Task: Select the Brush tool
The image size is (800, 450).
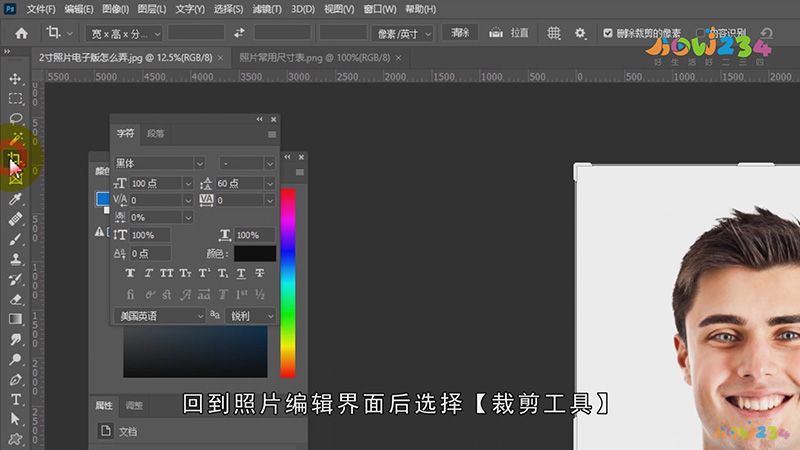Action: (15, 239)
